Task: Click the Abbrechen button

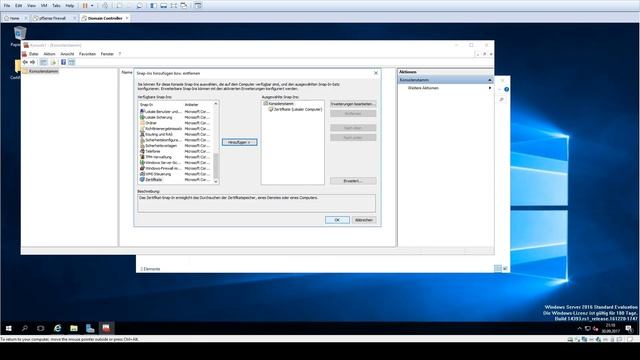Action: click(x=364, y=220)
